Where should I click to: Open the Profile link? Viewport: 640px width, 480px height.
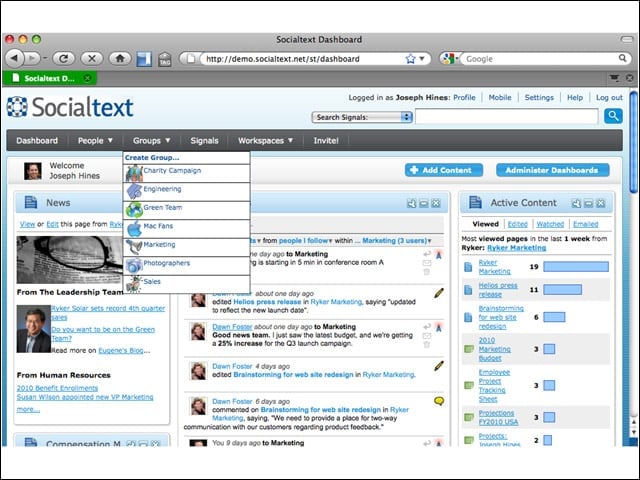pyautogui.click(x=464, y=98)
